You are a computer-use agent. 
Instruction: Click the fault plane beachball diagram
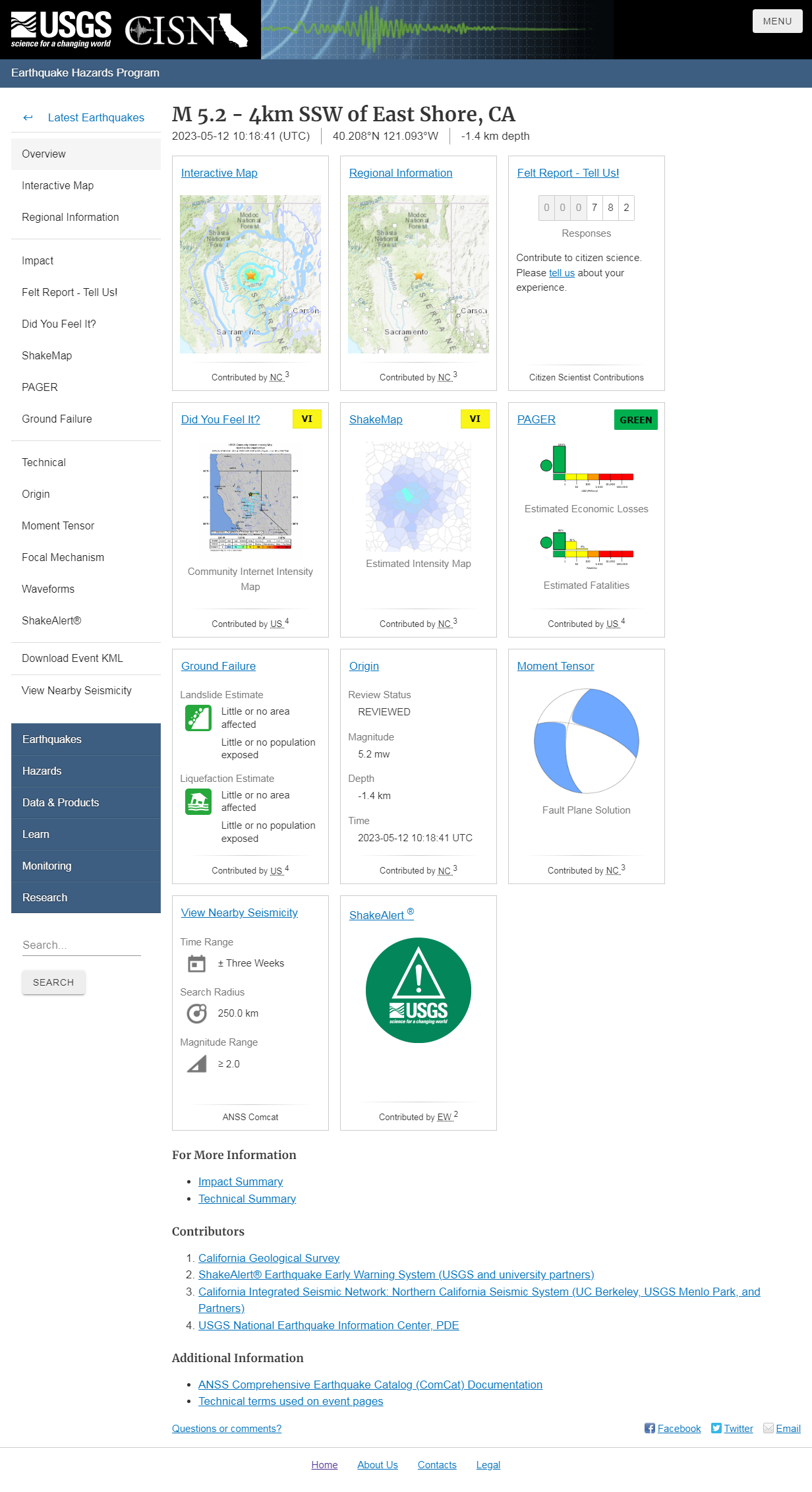pyautogui.click(x=587, y=740)
